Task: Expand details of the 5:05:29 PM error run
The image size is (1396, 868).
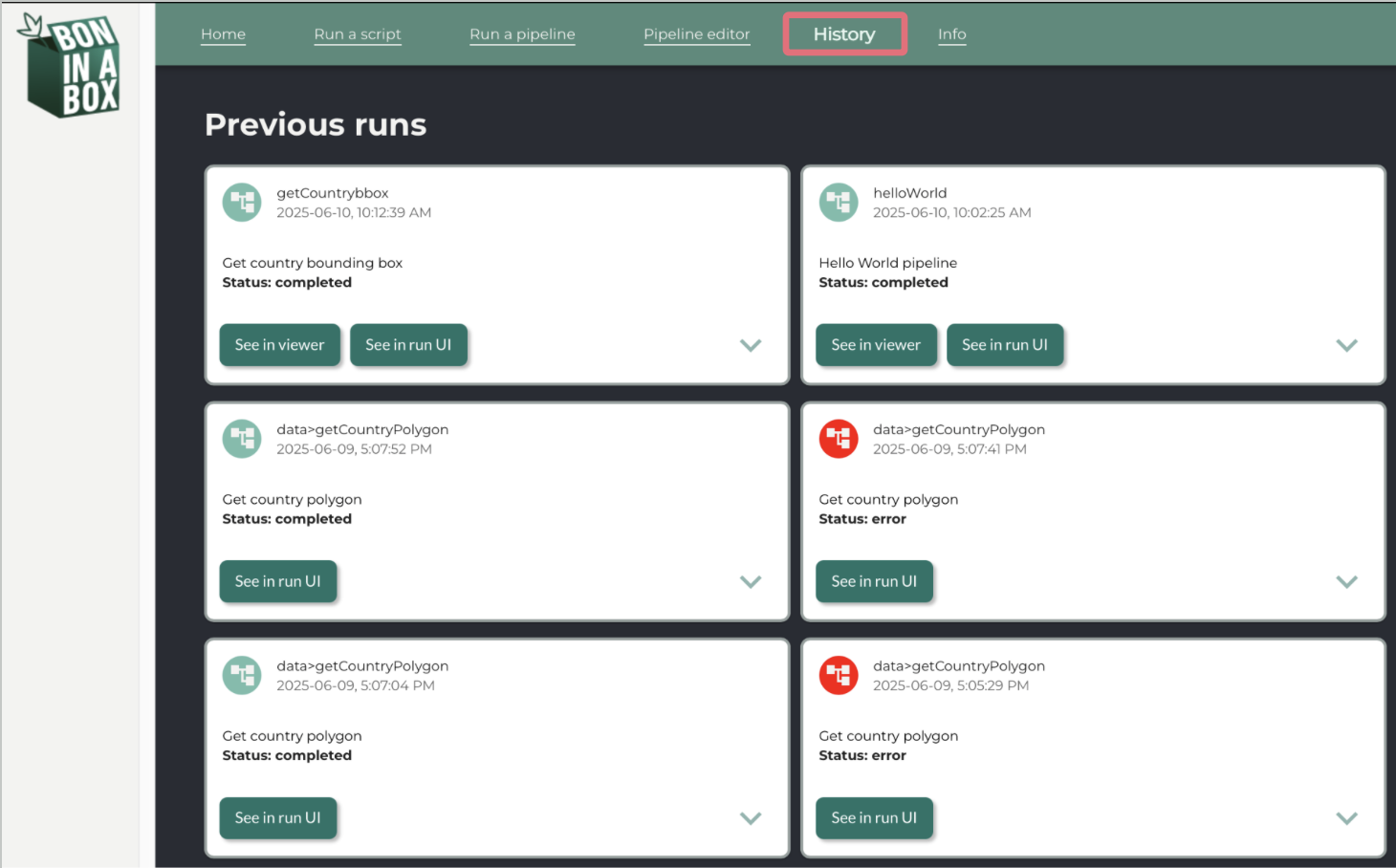Action: [x=1346, y=818]
